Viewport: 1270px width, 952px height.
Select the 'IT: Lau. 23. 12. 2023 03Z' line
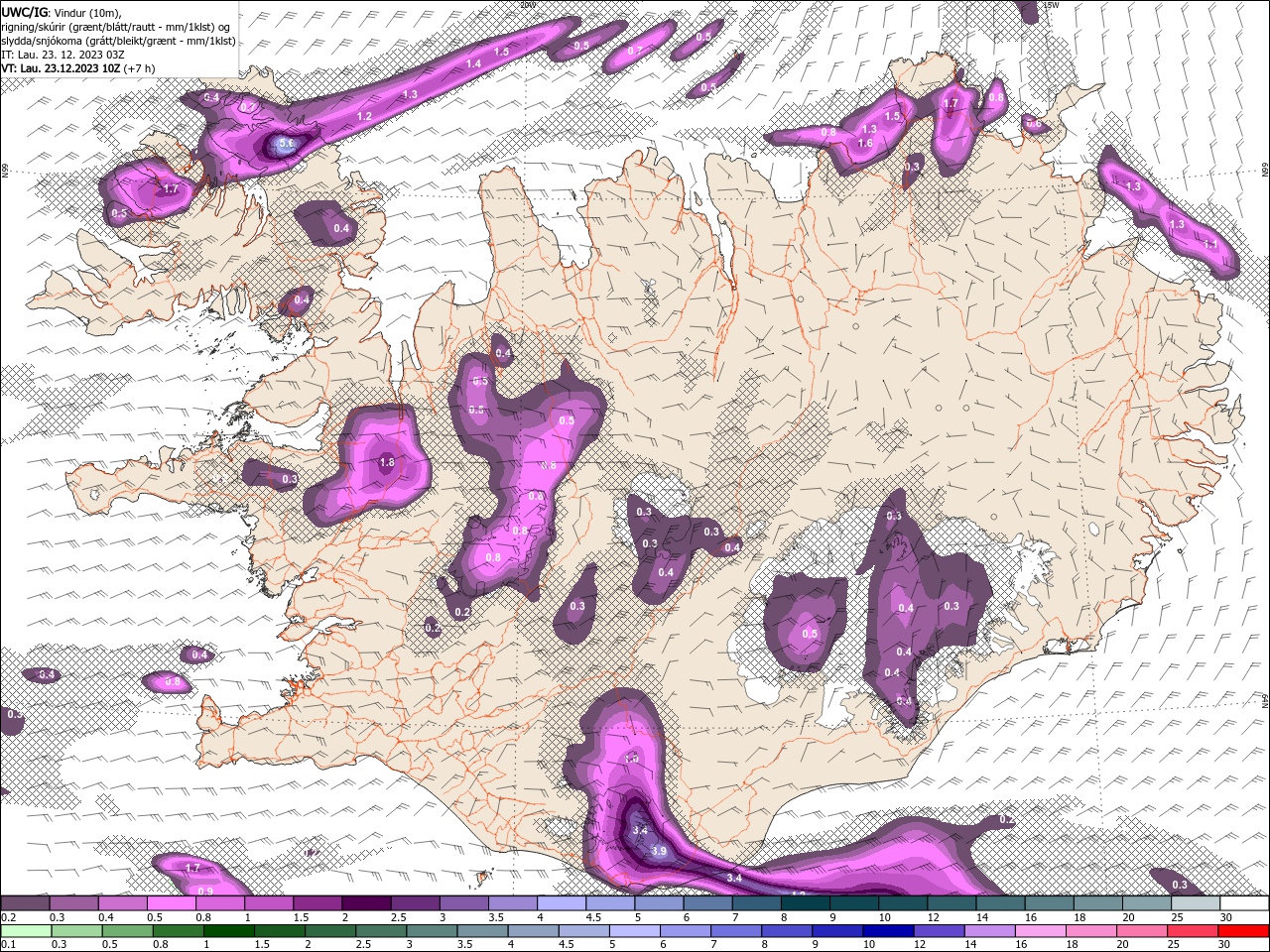(x=62, y=55)
